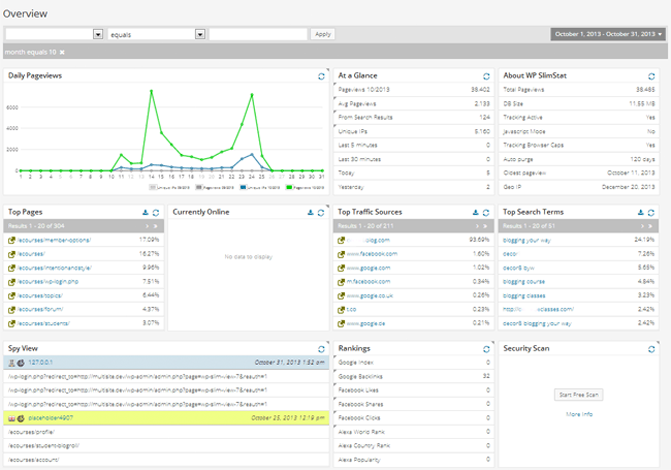
Task: Export the Top Traffic Sources data
Action: tap(475, 212)
